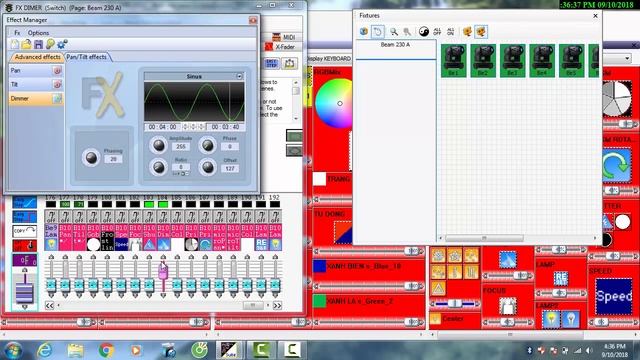The height and width of the screenshot is (360, 640).
Task: Click the Edit Step icon beside Effect Manager
Action: coord(271,63)
